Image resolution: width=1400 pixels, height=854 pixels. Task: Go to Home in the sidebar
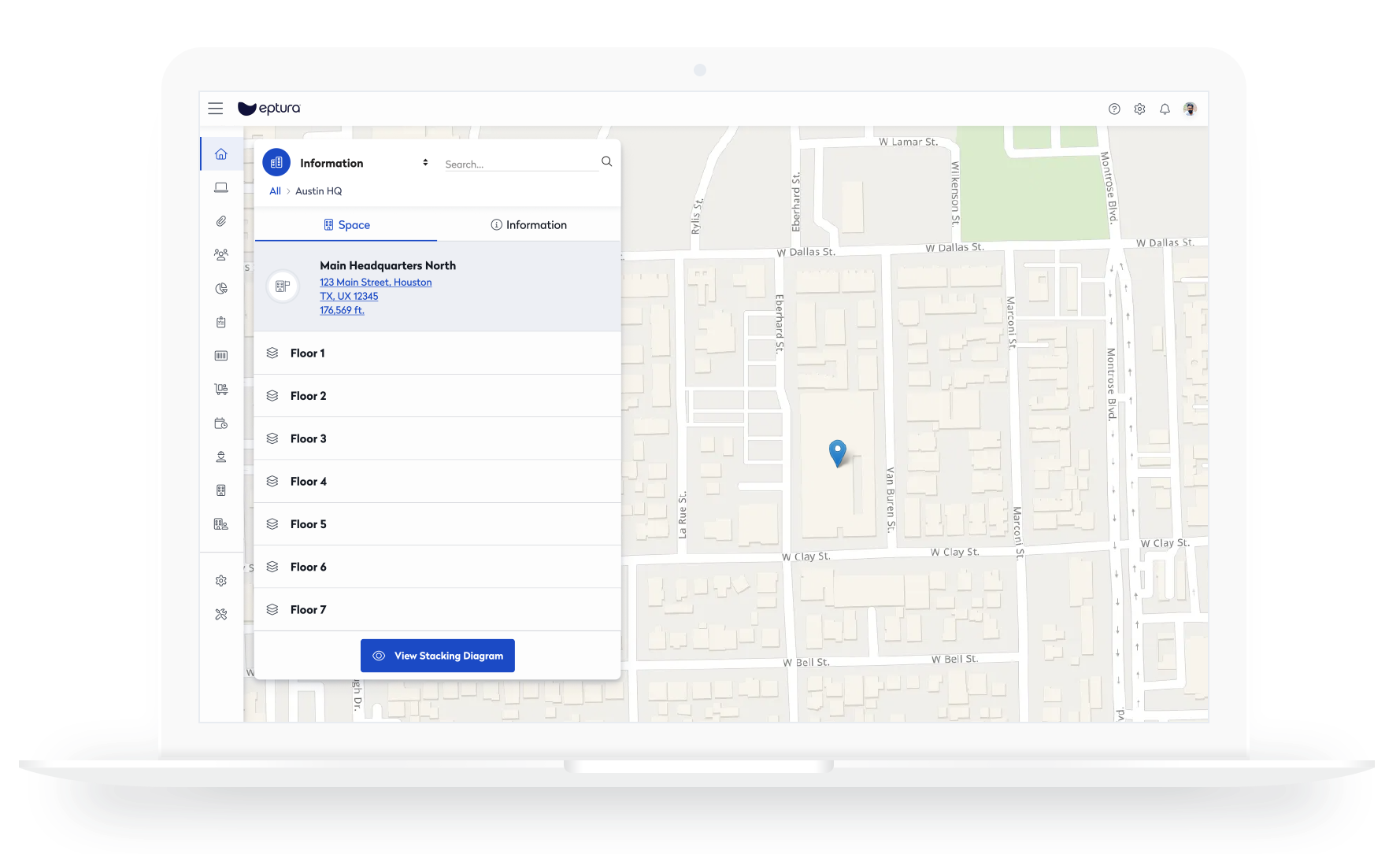221,154
